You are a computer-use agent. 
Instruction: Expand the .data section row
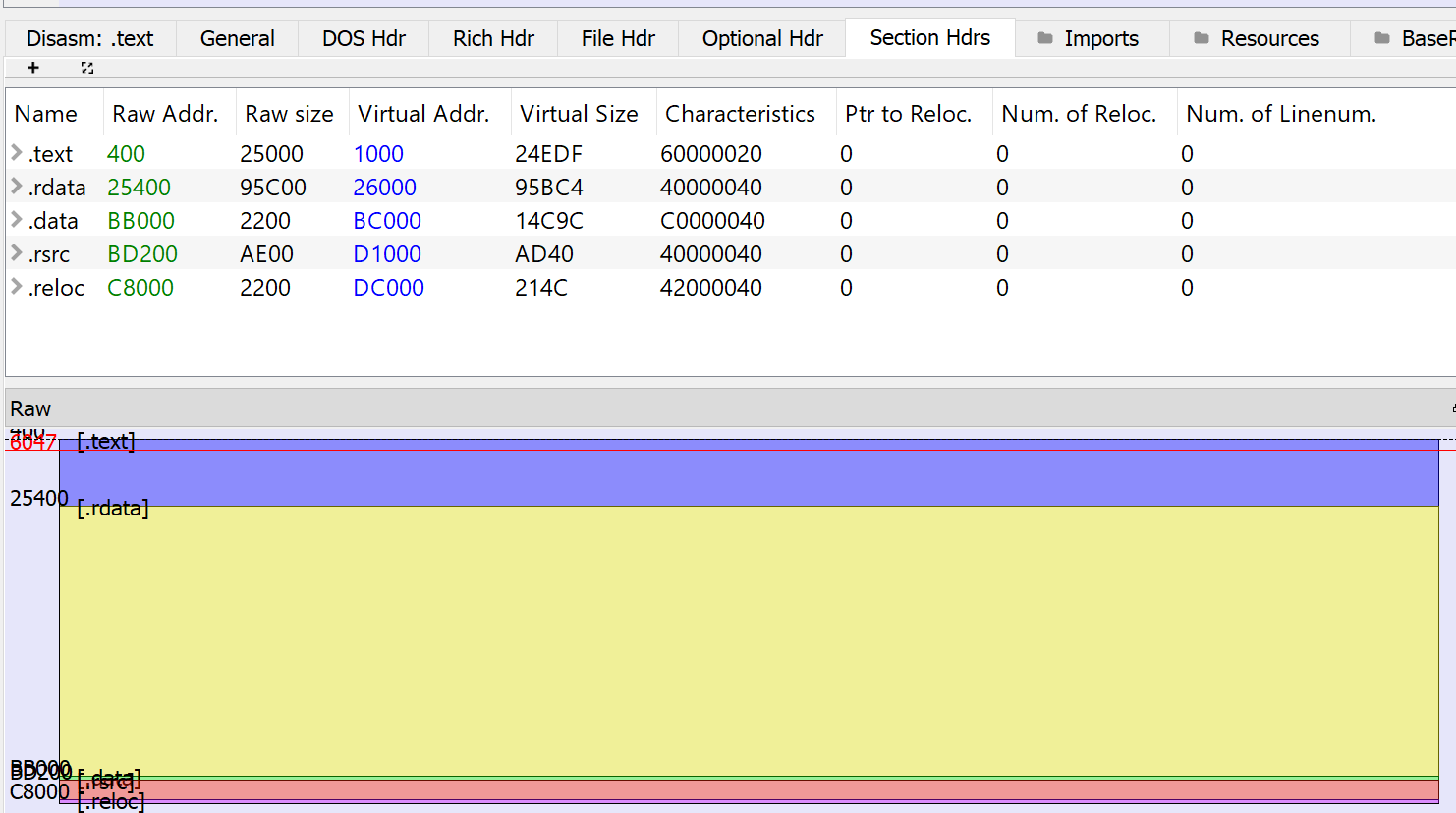point(17,220)
